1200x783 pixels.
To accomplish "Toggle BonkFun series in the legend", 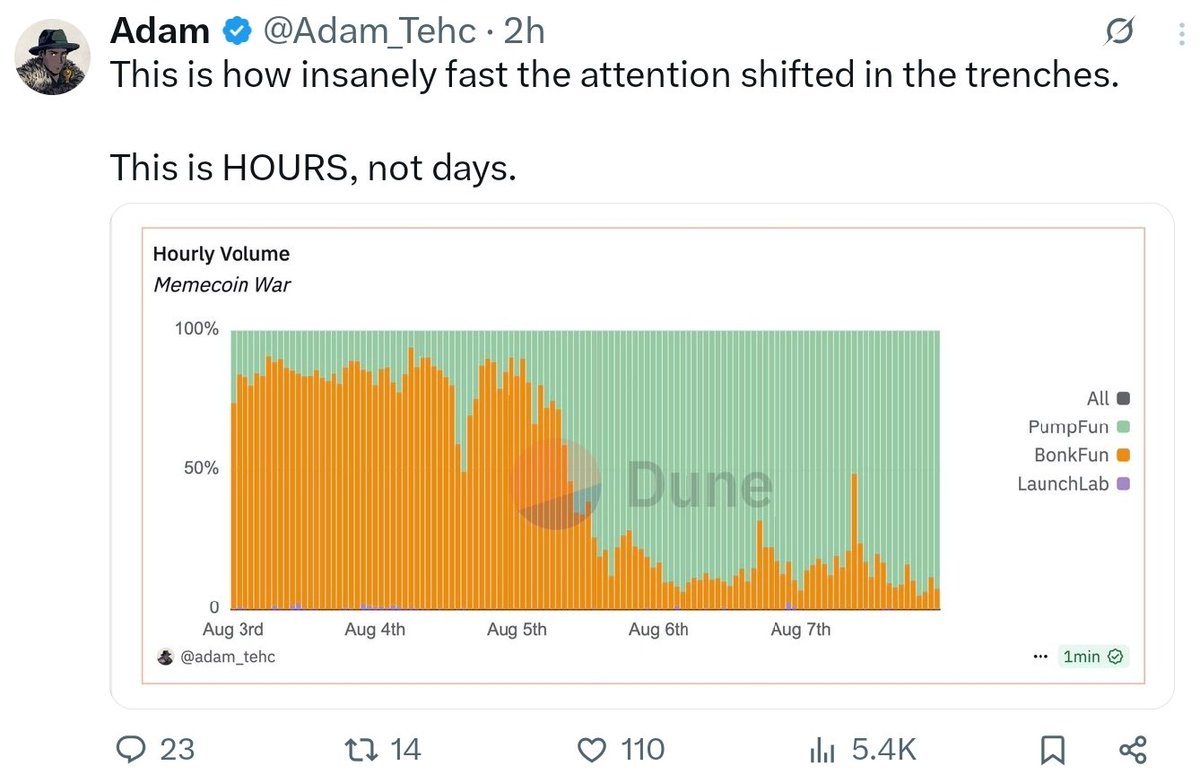I will (1083, 455).
